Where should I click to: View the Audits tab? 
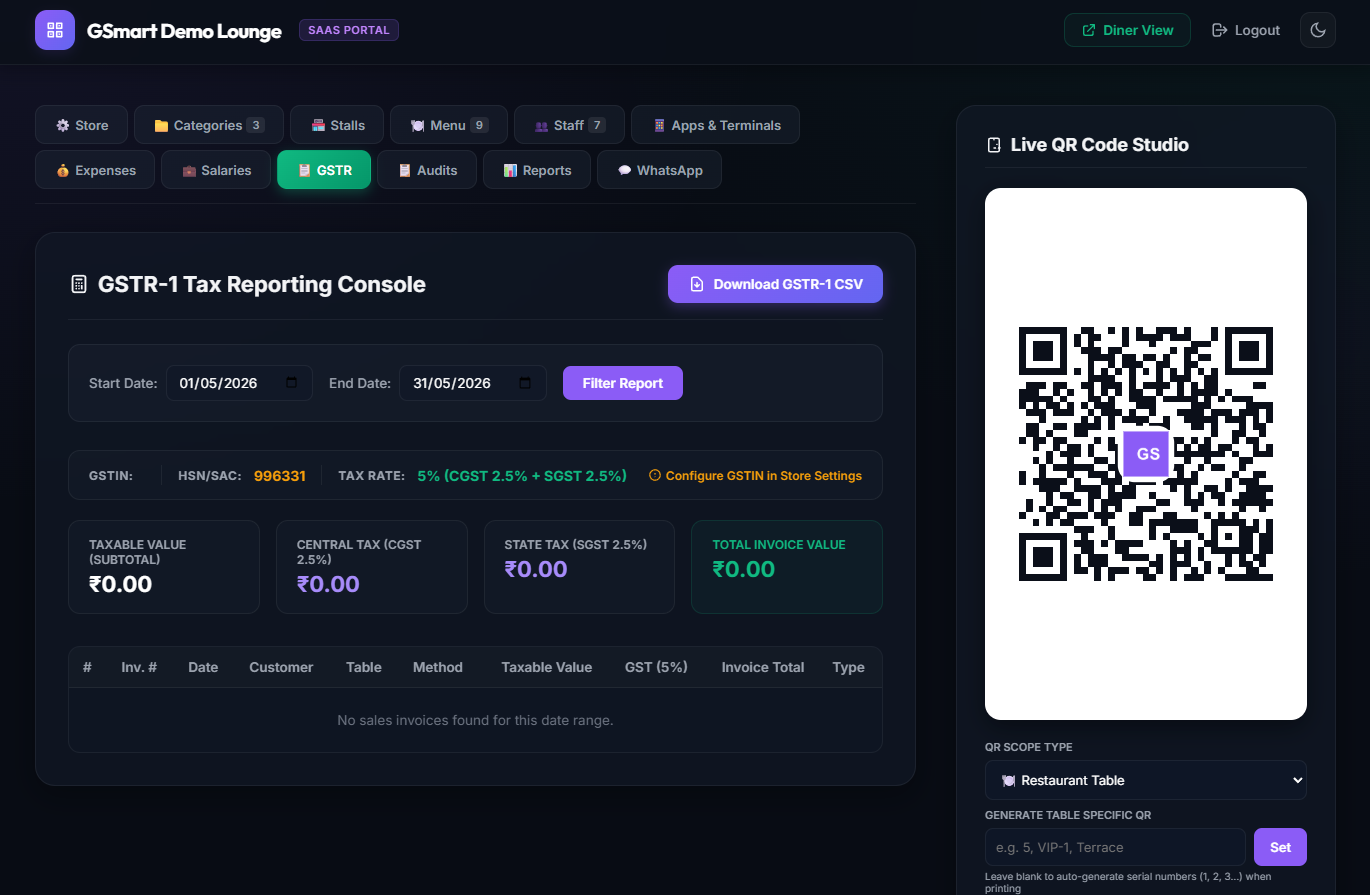click(427, 170)
